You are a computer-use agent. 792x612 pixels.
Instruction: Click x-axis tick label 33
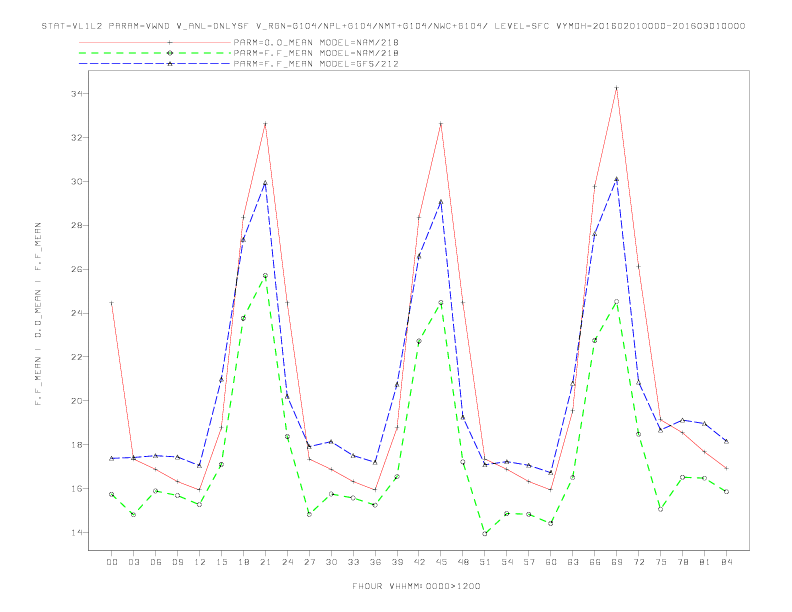coord(353,562)
